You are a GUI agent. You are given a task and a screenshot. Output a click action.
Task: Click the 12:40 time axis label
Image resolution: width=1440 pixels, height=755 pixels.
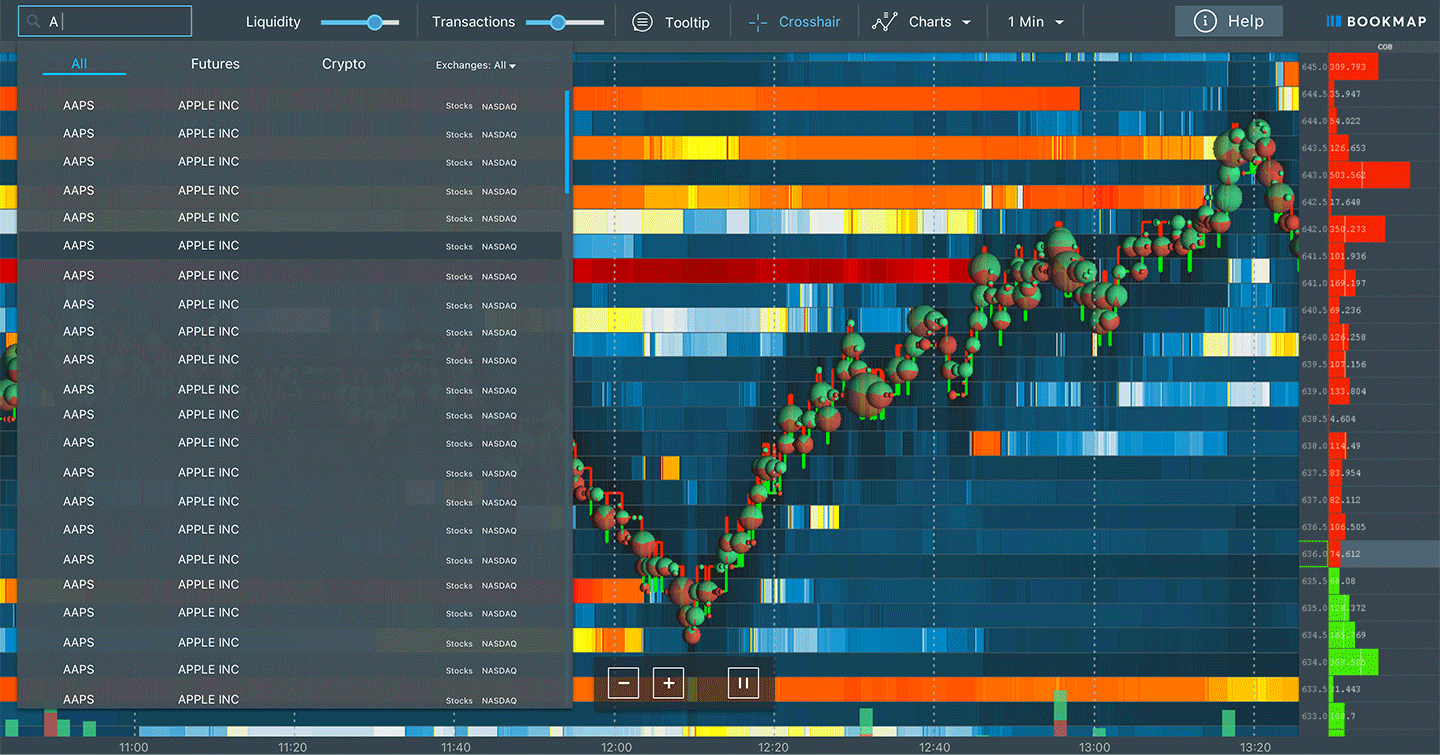click(x=934, y=747)
